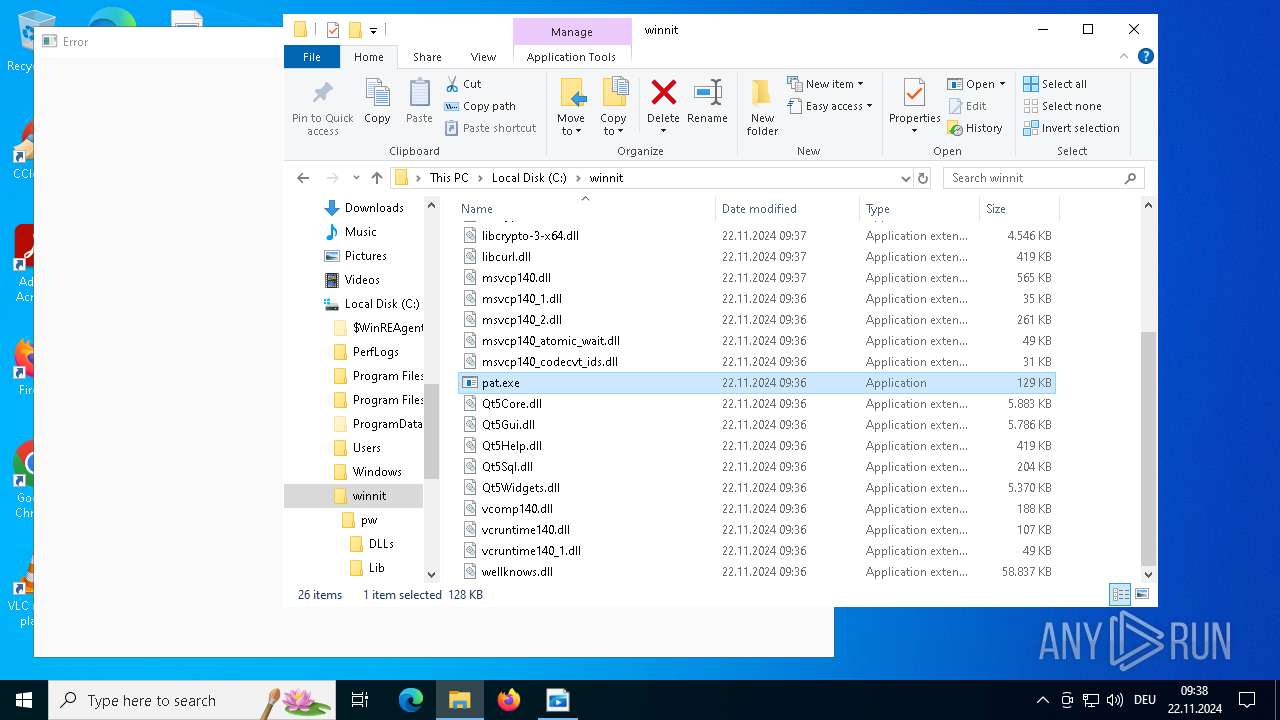Switch to Details view layout
Image resolution: width=1280 pixels, height=720 pixels.
[1120, 594]
